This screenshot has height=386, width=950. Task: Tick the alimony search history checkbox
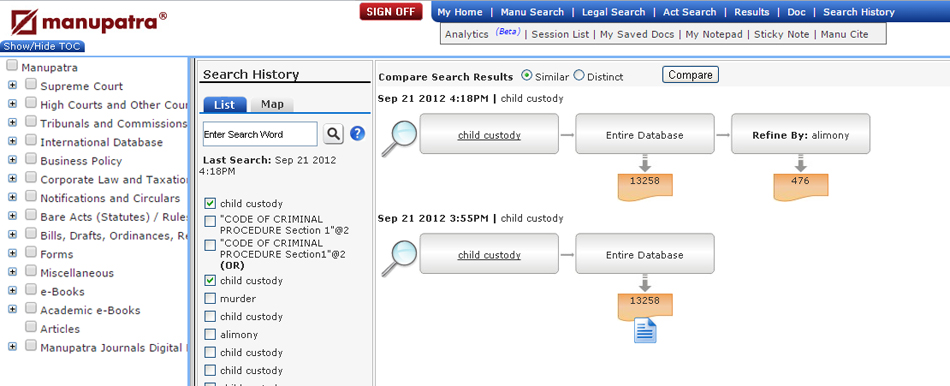[x=210, y=334]
